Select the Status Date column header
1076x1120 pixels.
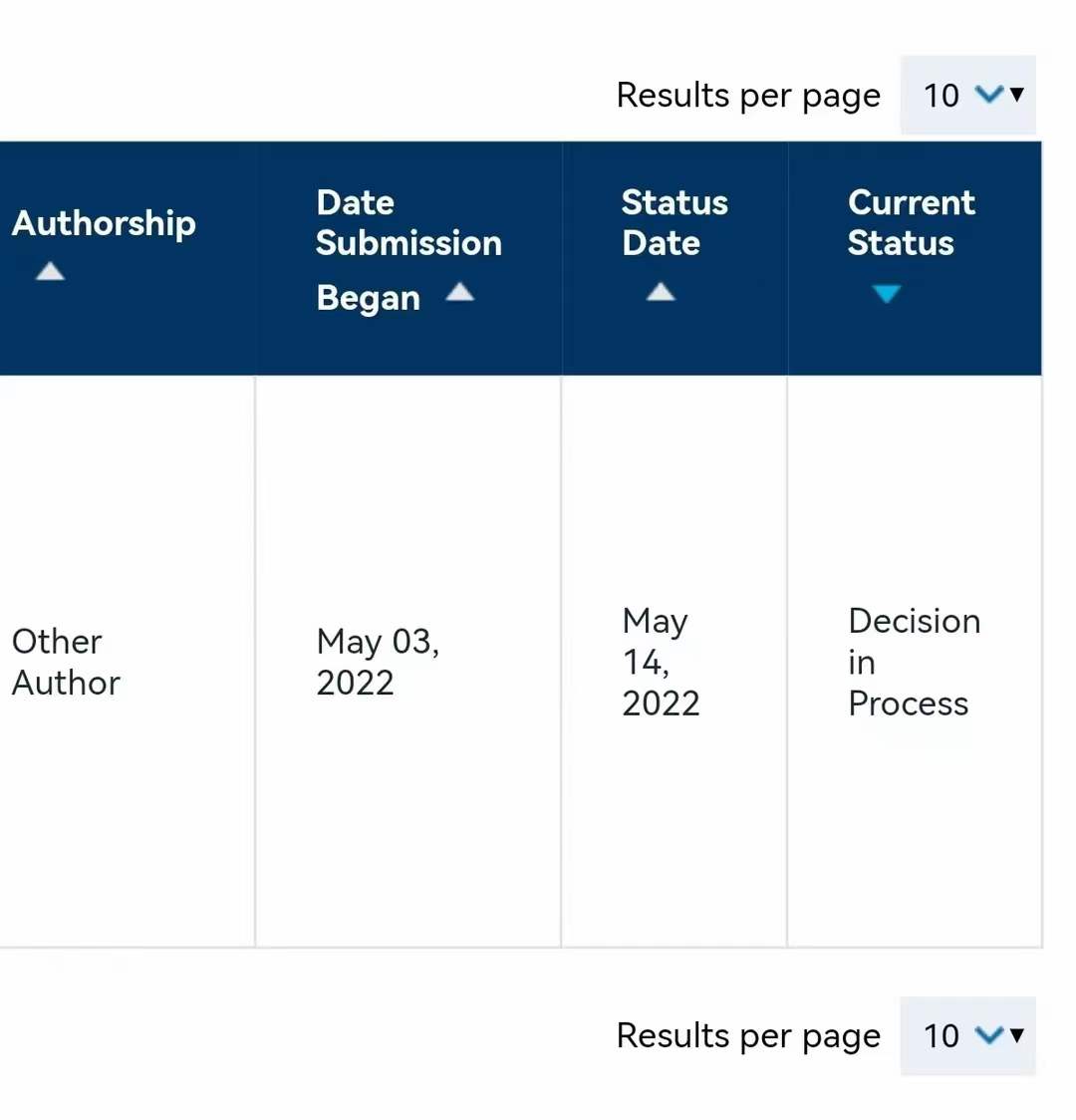(x=674, y=222)
